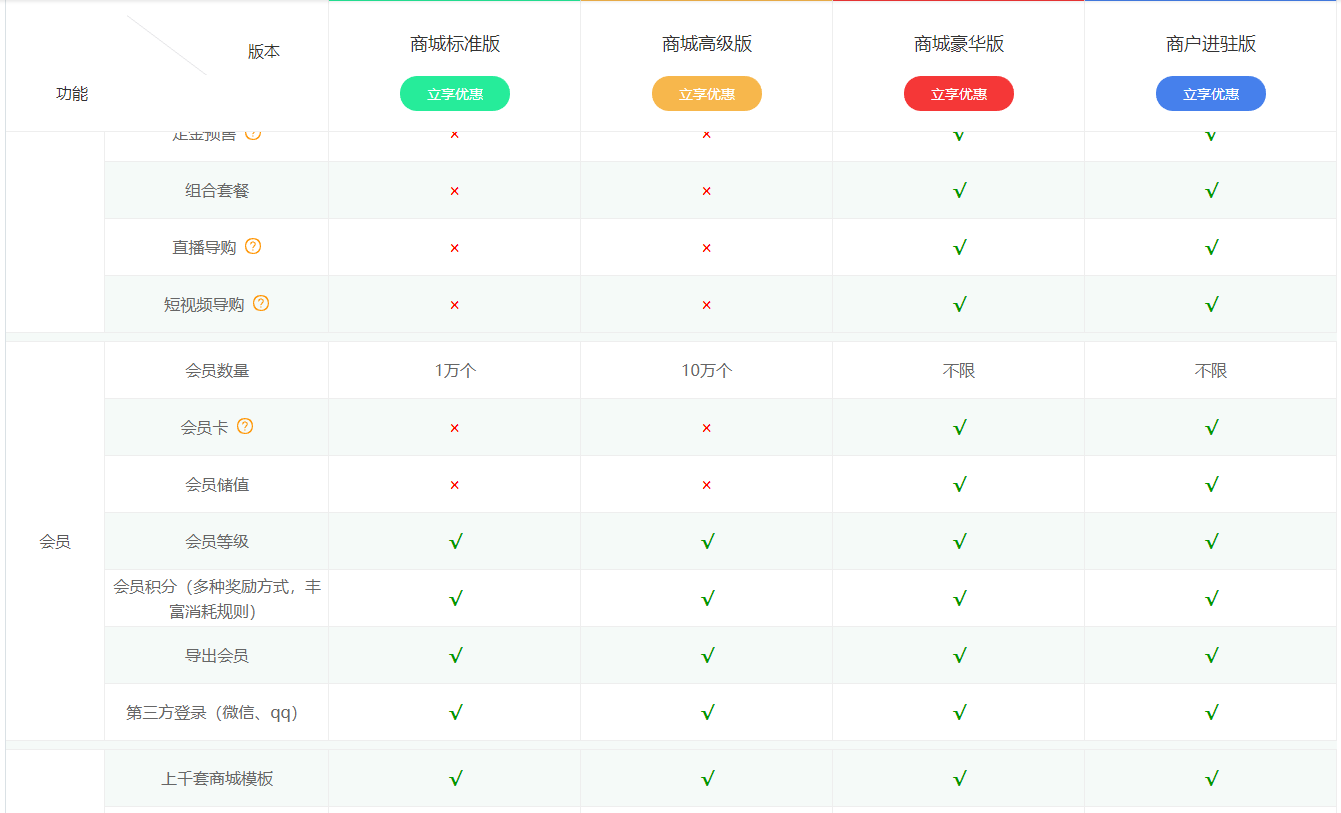The width and height of the screenshot is (1341, 813).
Task: Open the help icon next to 直播导购
Action: pyautogui.click(x=253, y=246)
